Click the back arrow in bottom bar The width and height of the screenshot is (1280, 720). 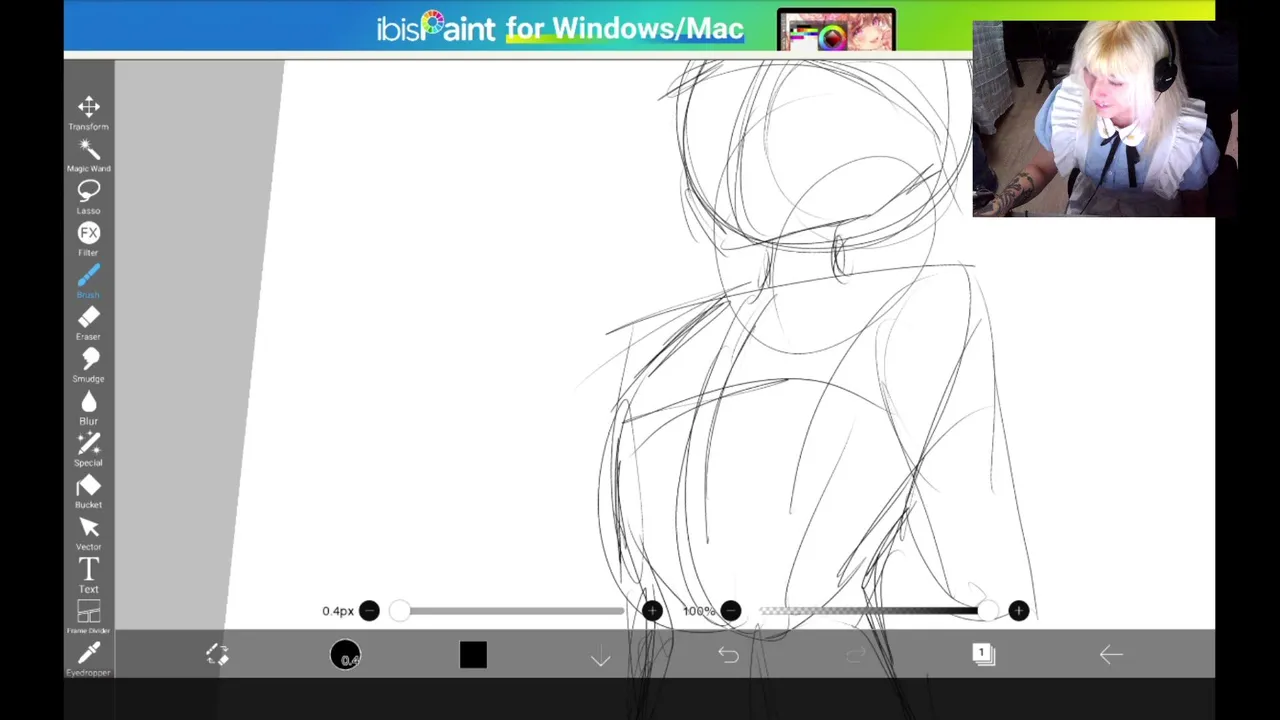pos(1111,655)
